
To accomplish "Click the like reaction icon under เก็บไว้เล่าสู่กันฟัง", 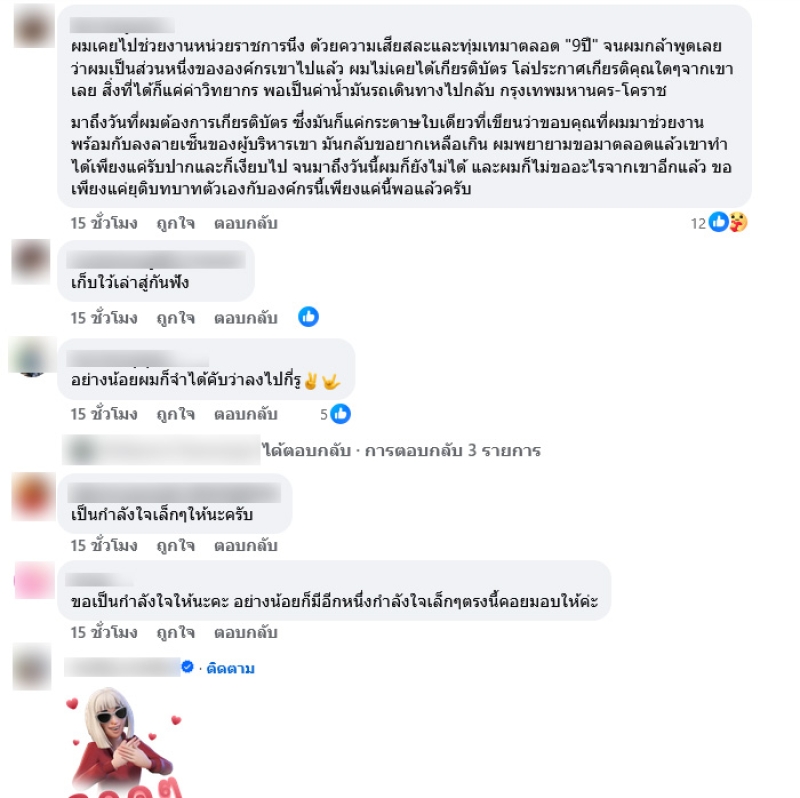I will [309, 317].
